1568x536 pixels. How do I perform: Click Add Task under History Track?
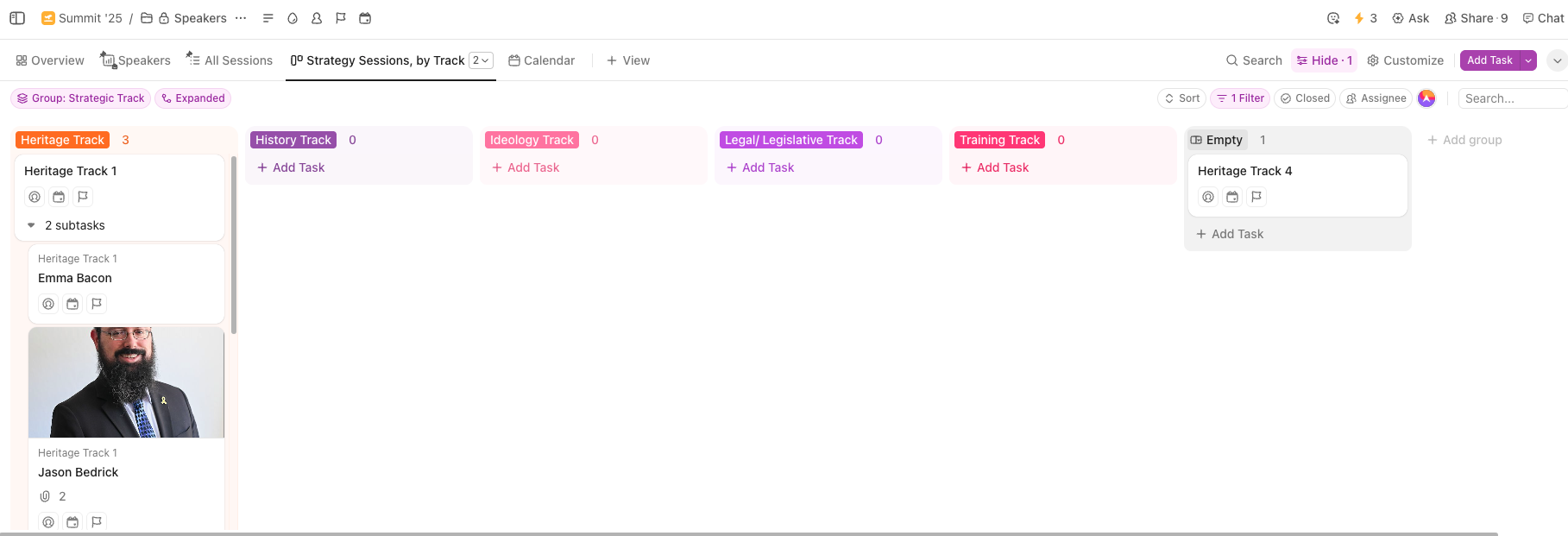point(291,167)
